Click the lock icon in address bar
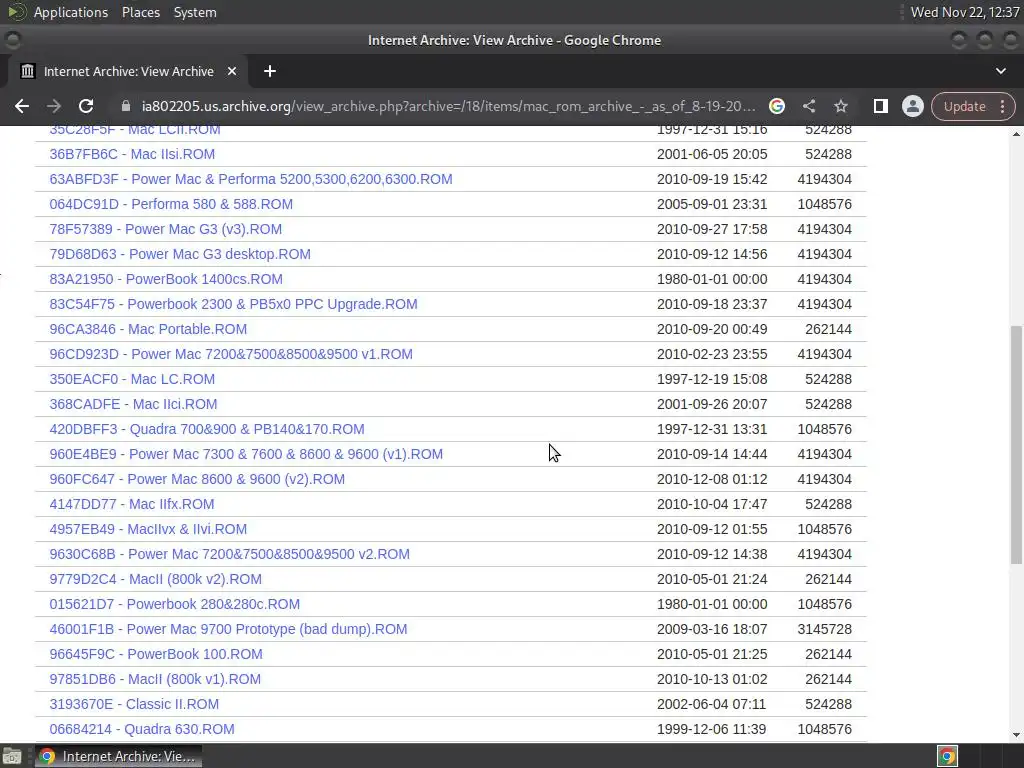The image size is (1024, 768). pos(126,106)
